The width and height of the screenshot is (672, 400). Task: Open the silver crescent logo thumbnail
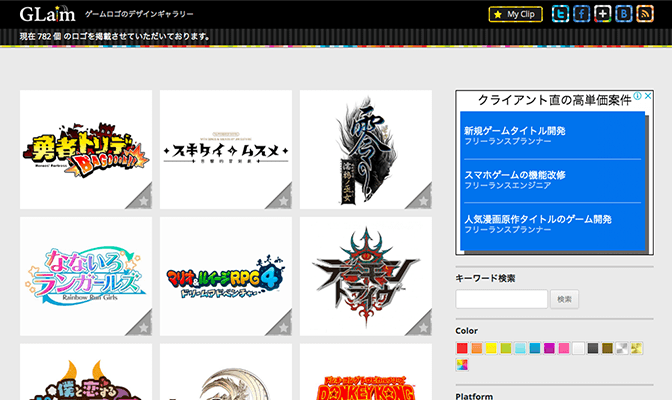click(226, 372)
